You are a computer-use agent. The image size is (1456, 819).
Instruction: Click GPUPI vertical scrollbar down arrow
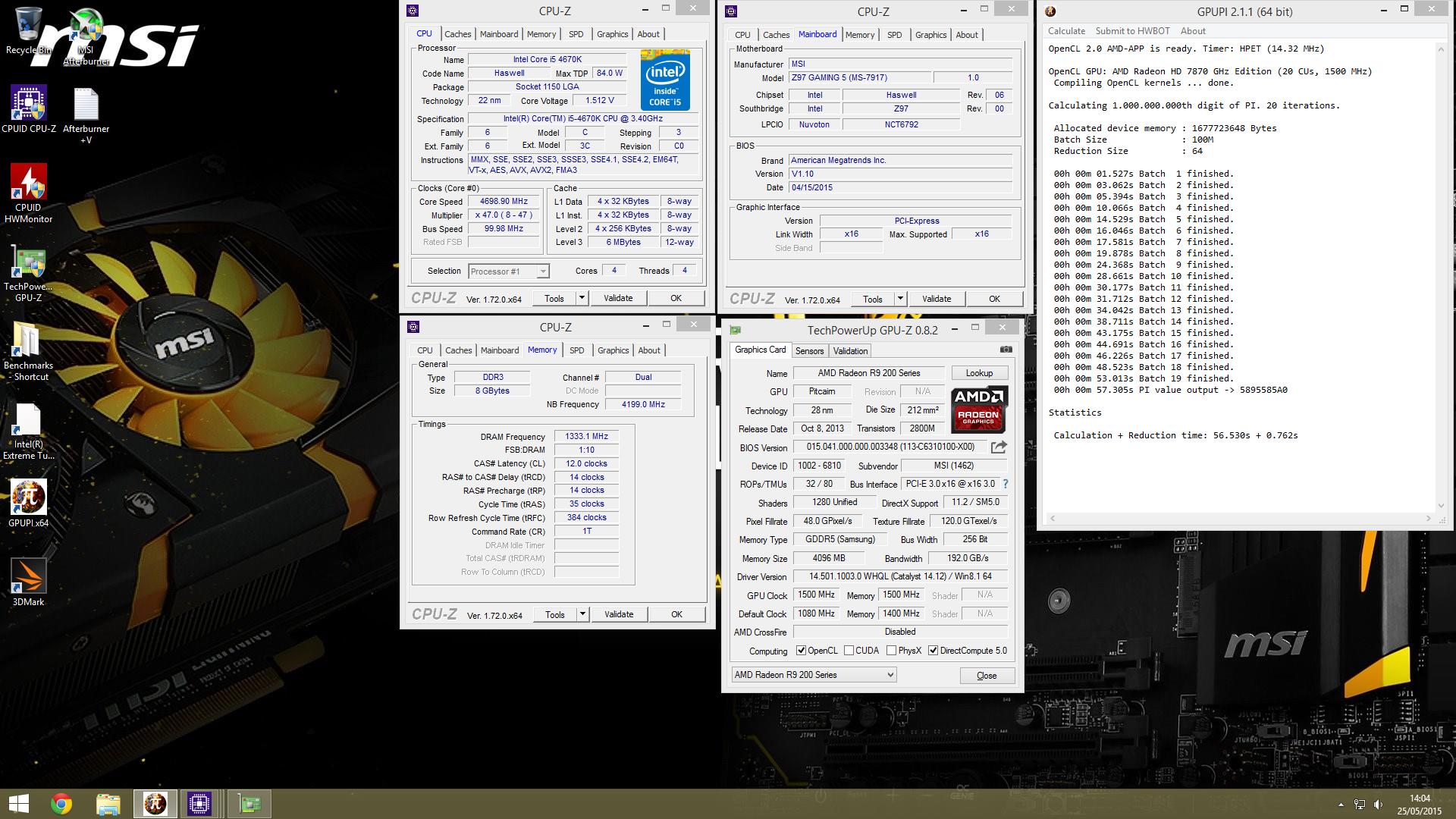[x=1441, y=506]
